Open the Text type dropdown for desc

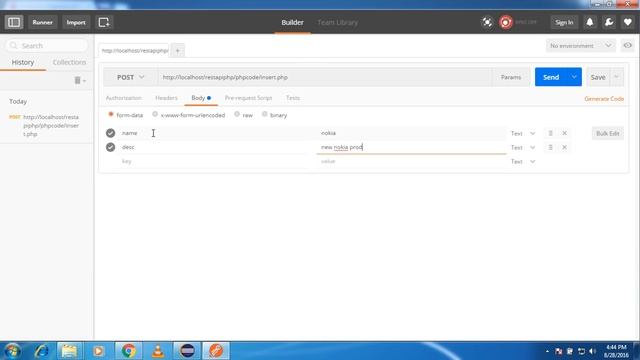coord(523,147)
